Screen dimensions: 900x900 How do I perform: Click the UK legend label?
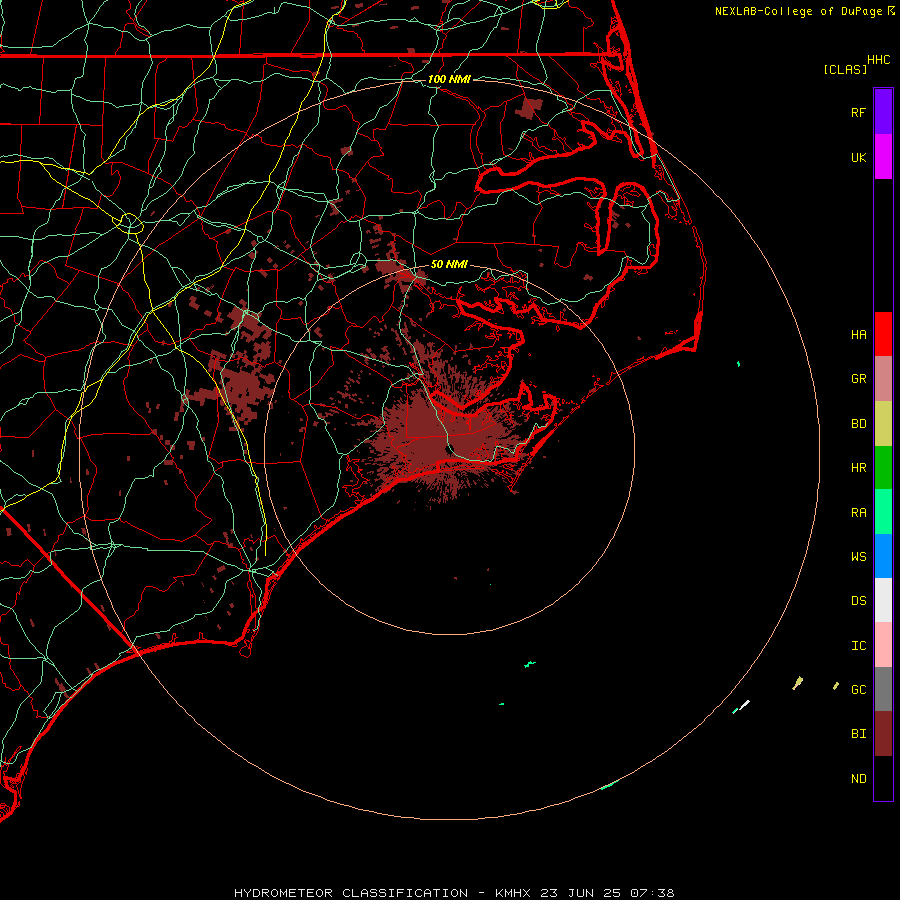(859, 157)
